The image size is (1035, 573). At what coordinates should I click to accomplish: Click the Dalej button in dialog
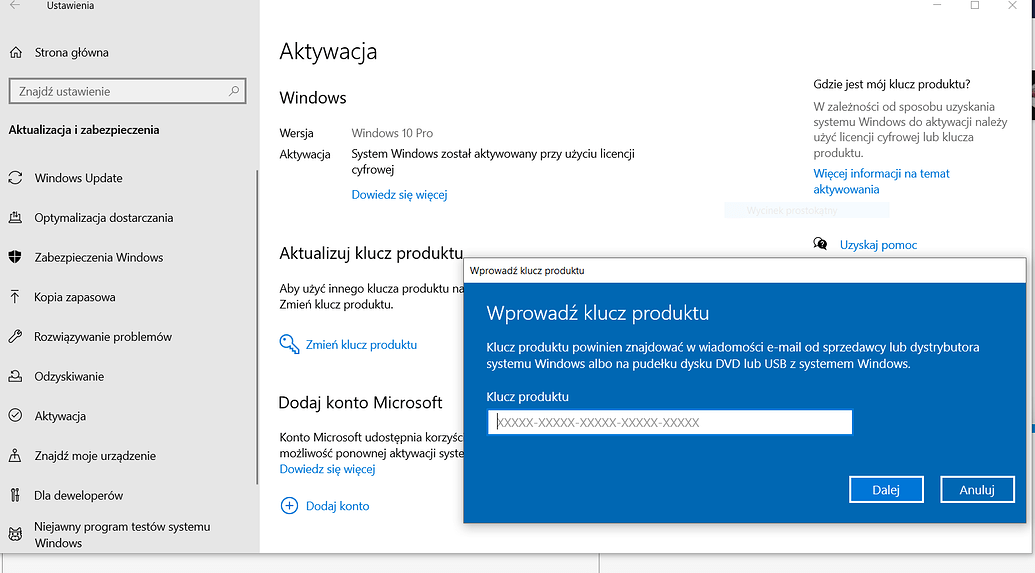coord(886,489)
